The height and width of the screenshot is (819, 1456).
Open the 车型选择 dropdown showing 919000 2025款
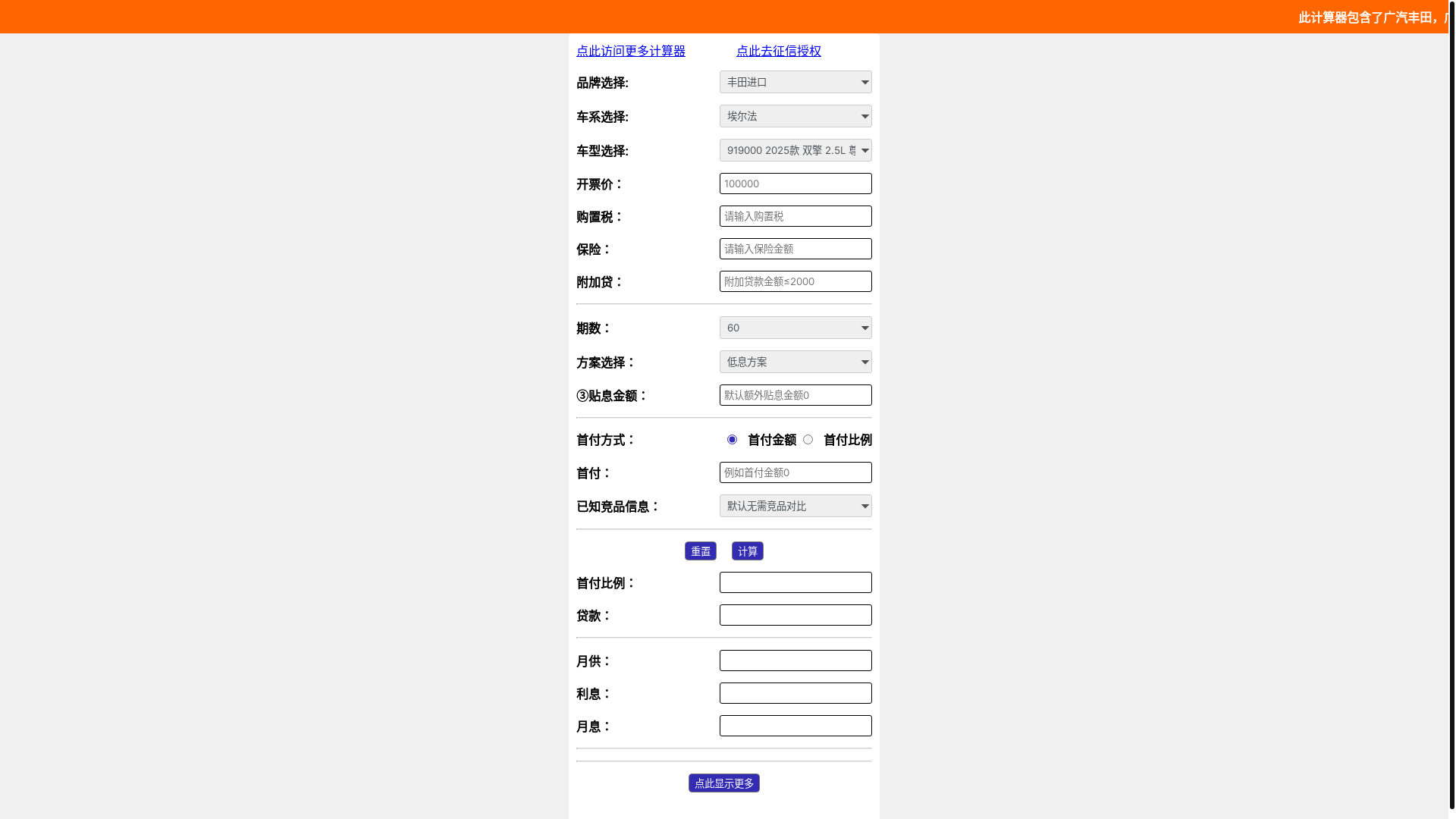click(x=795, y=150)
